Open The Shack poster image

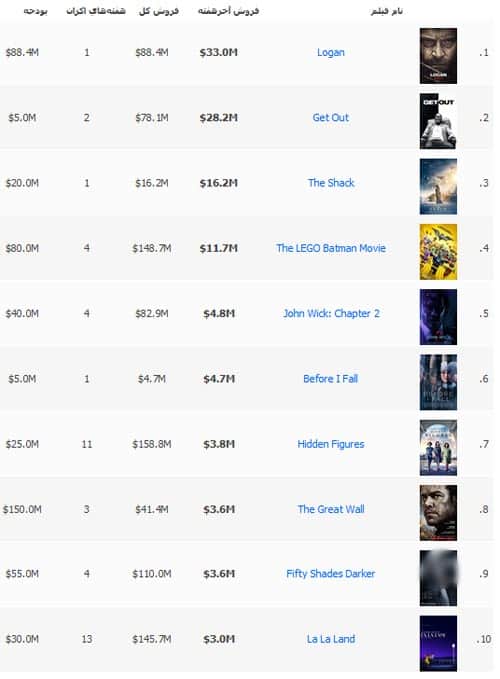(438, 187)
